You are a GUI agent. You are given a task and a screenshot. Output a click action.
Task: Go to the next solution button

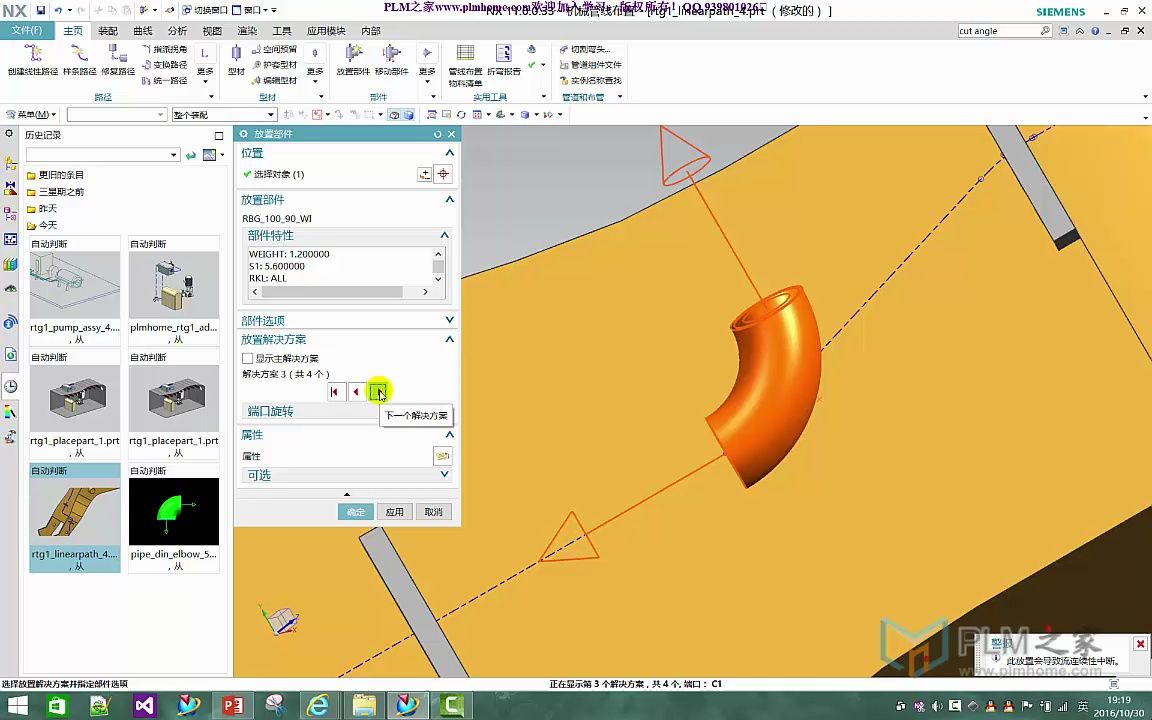378,392
